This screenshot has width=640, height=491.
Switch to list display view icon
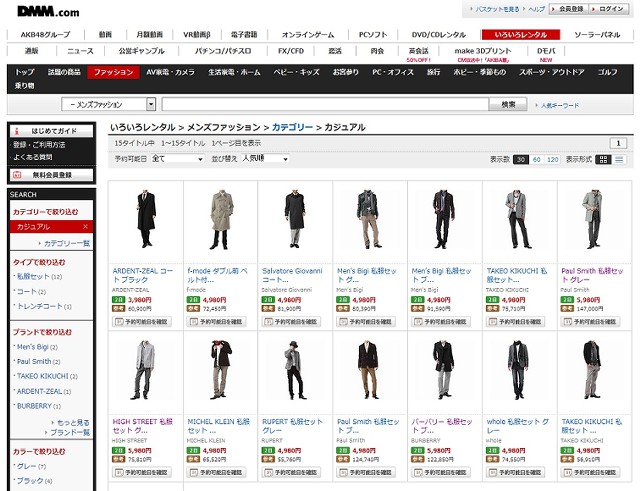619,160
